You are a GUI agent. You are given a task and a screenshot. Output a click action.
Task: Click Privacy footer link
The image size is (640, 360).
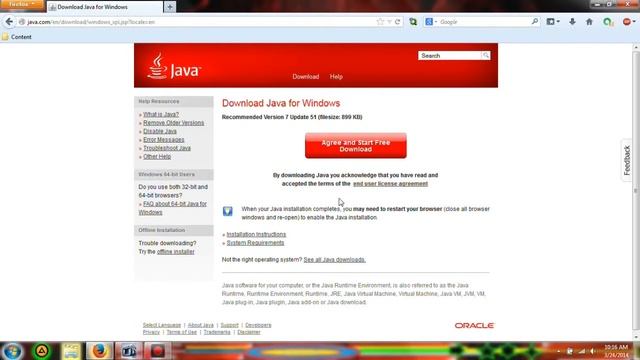pyautogui.click(x=151, y=332)
